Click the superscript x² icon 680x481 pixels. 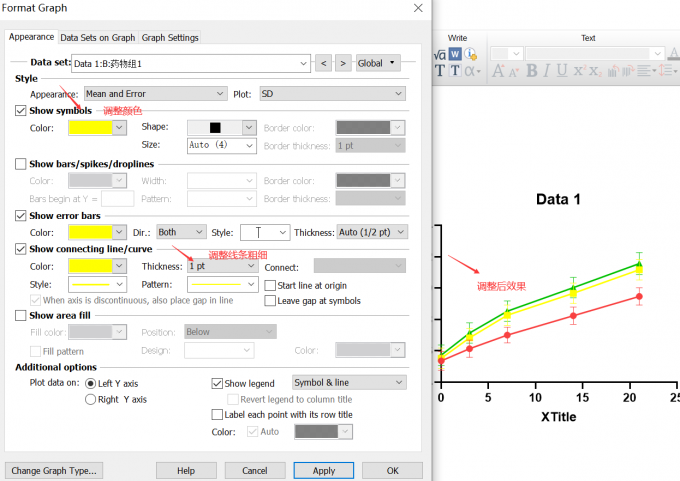pyautogui.click(x=578, y=71)
